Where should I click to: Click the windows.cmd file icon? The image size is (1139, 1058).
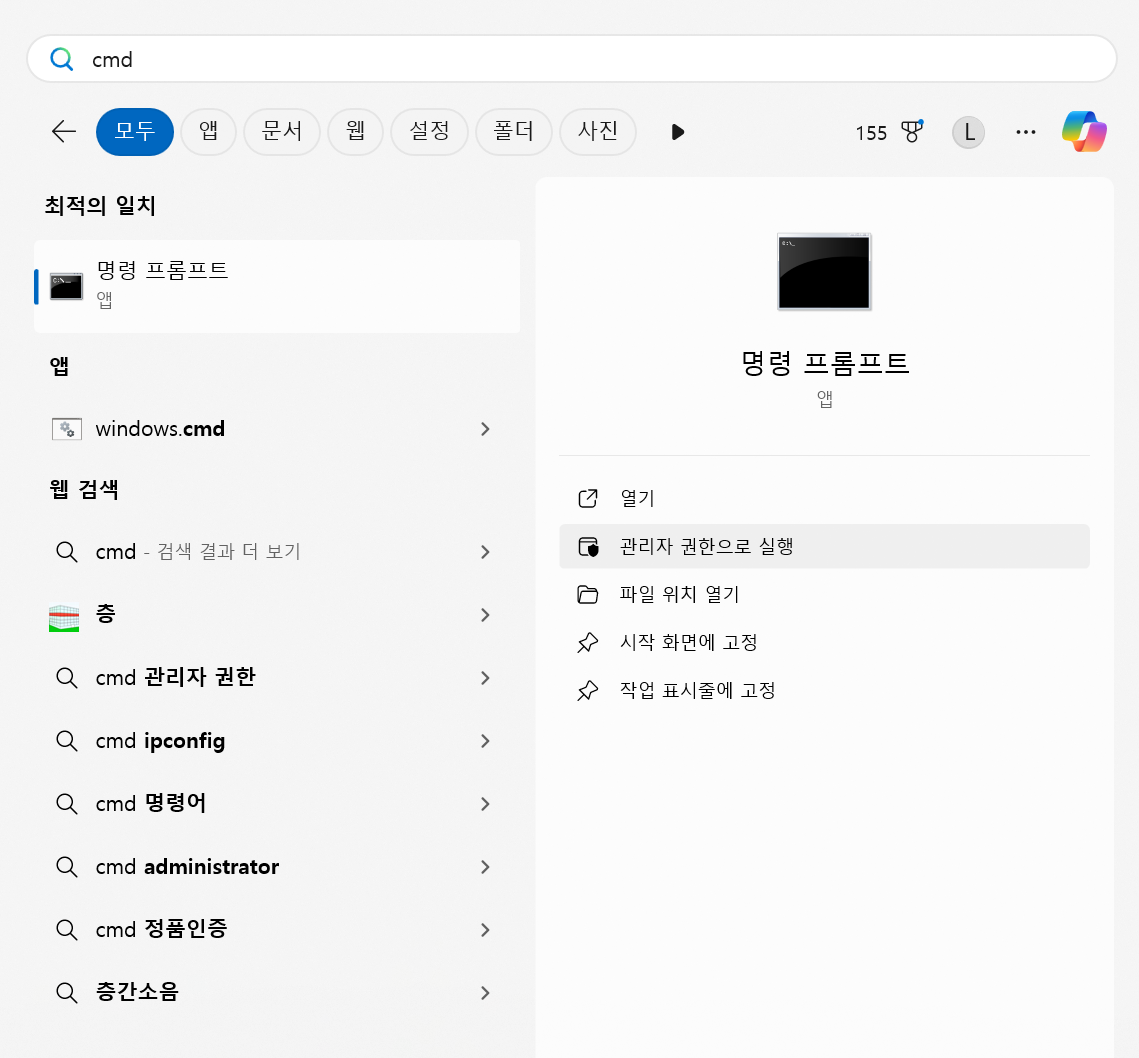[x=67, y=429]
